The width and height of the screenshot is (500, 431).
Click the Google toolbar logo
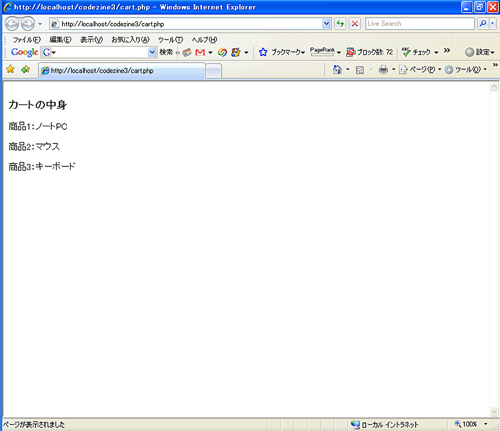coord(24,52)
